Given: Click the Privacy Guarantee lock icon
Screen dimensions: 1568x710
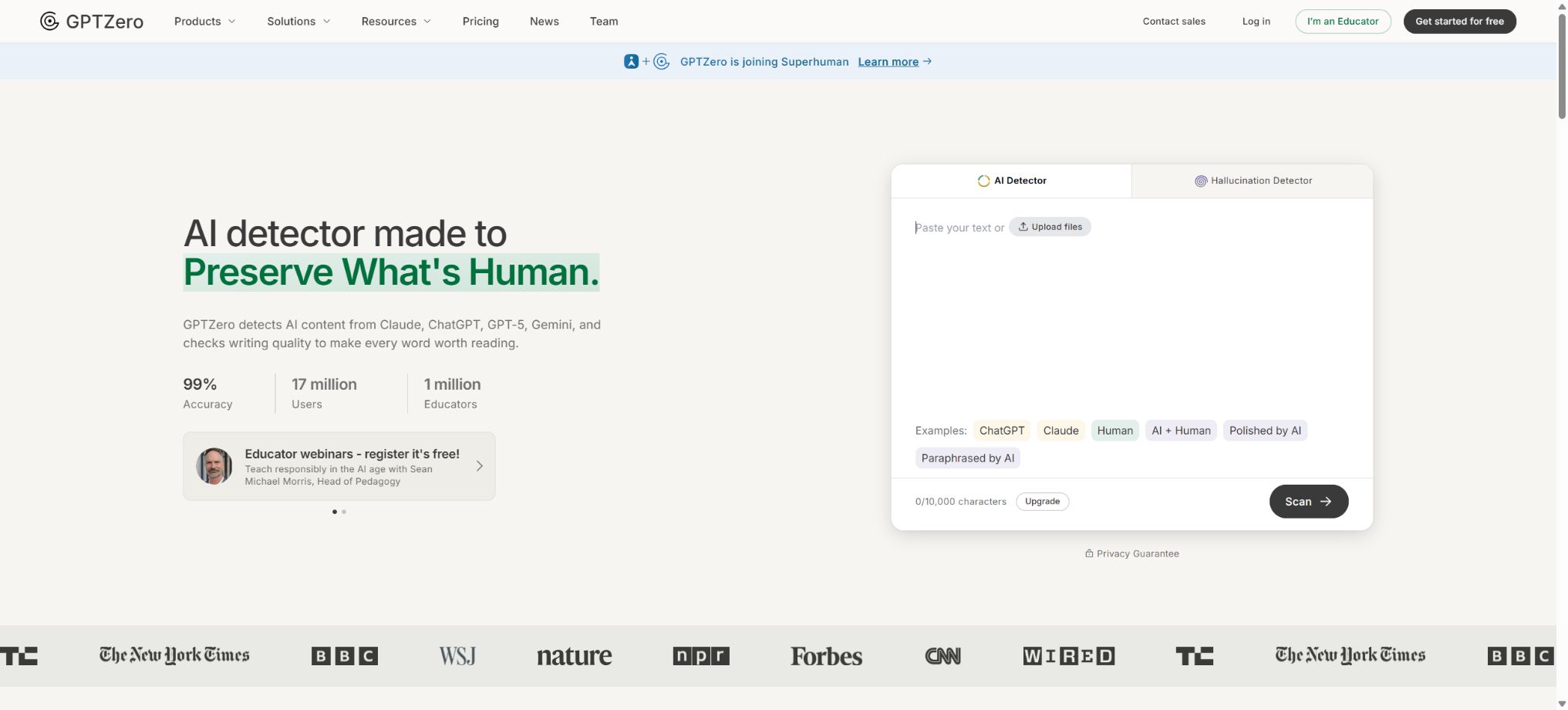Looking at the screenshot, I should tap(1089, 553).
